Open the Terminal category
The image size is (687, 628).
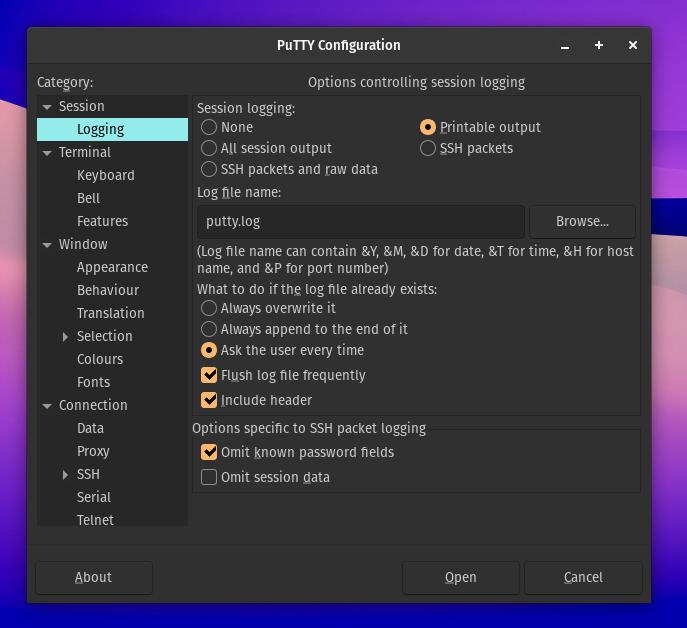[x=85, y=152]
